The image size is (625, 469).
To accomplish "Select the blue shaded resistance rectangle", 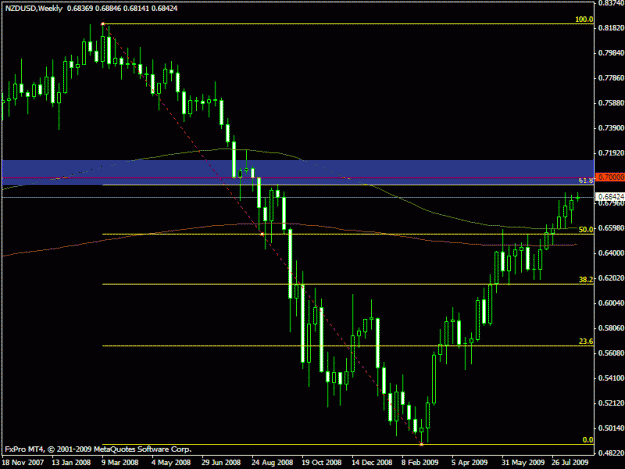I will (298, 172).
